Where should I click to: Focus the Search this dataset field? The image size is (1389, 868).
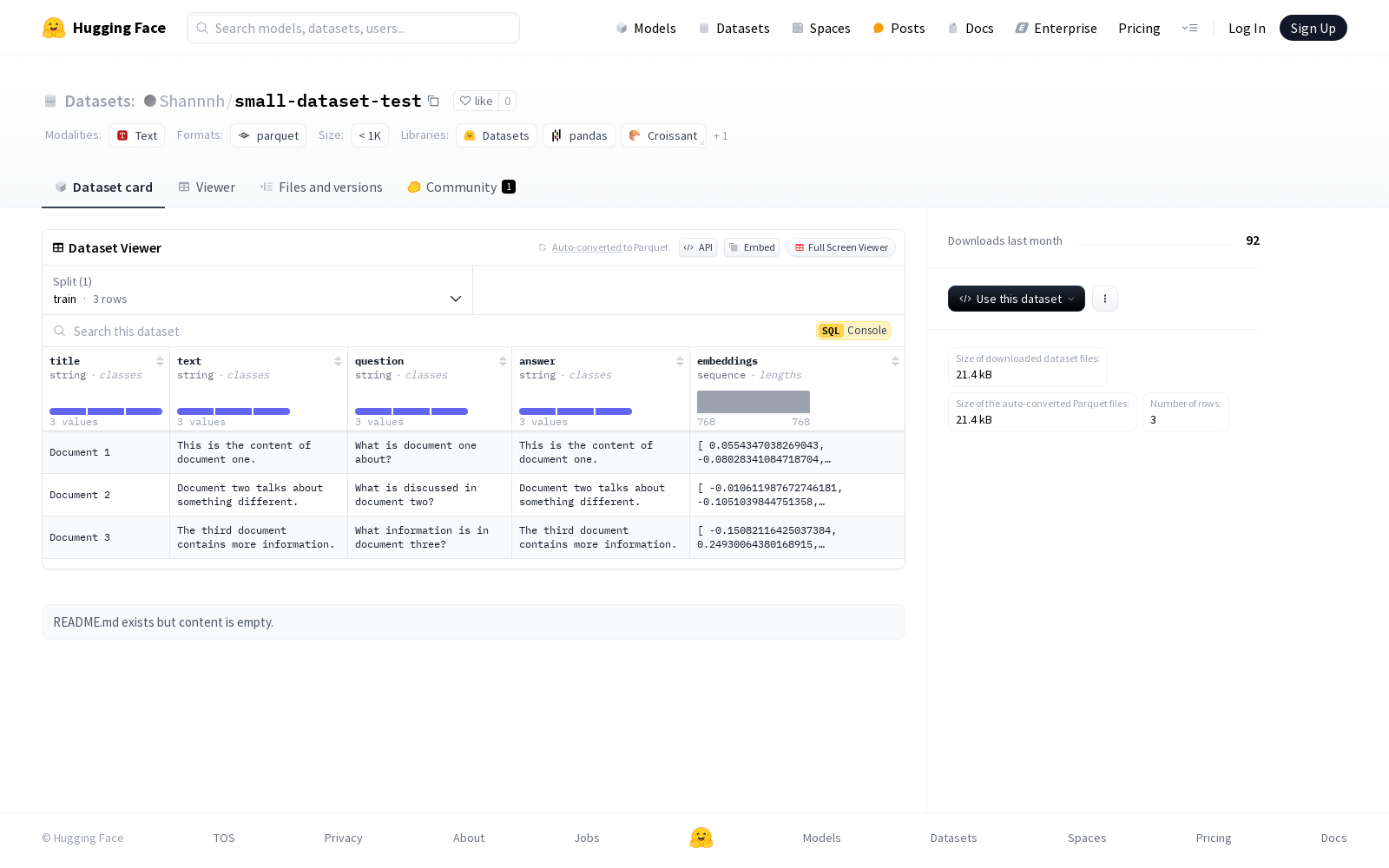430,331
